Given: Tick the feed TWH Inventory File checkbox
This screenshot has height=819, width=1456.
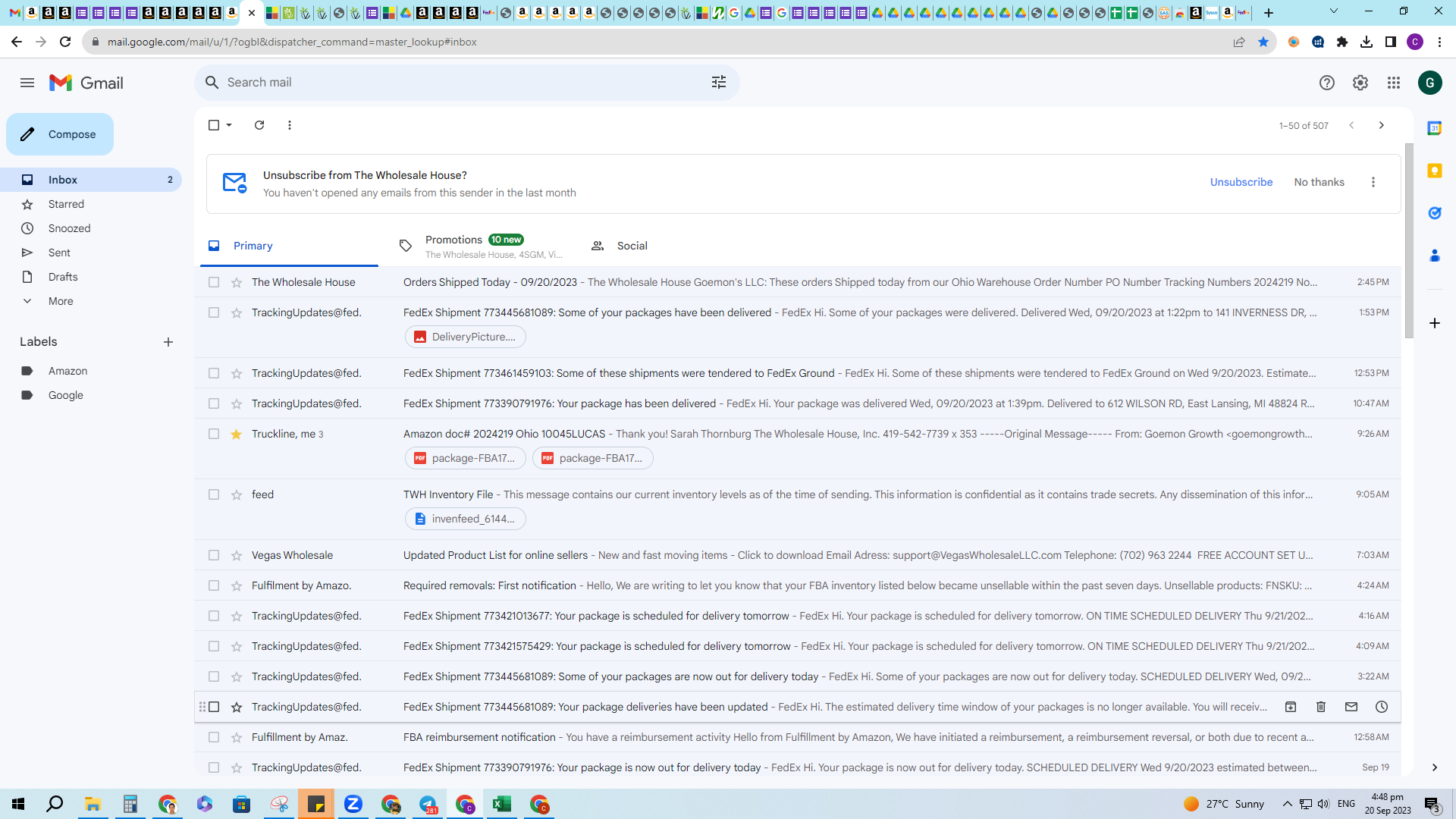Looking at the screenshot, I should tap(214, 494).
